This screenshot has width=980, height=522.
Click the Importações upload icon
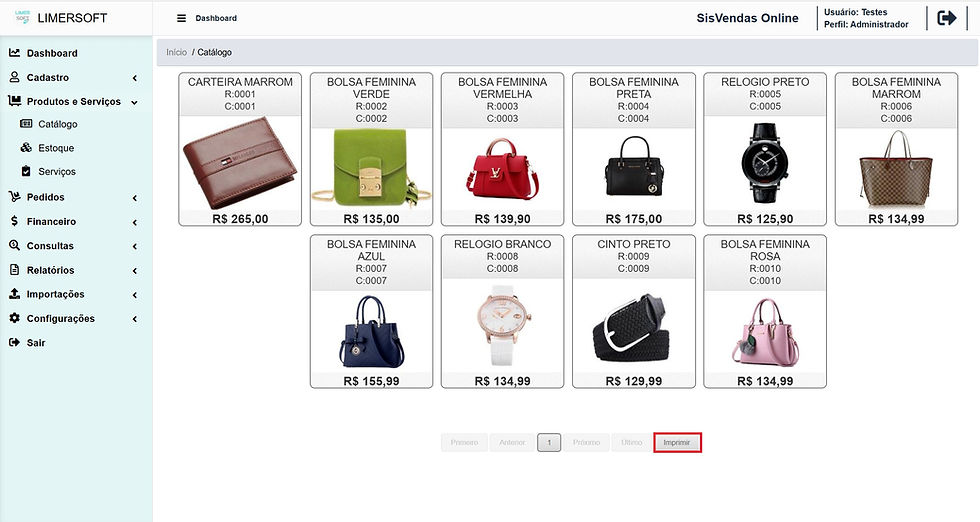point(14,294)
